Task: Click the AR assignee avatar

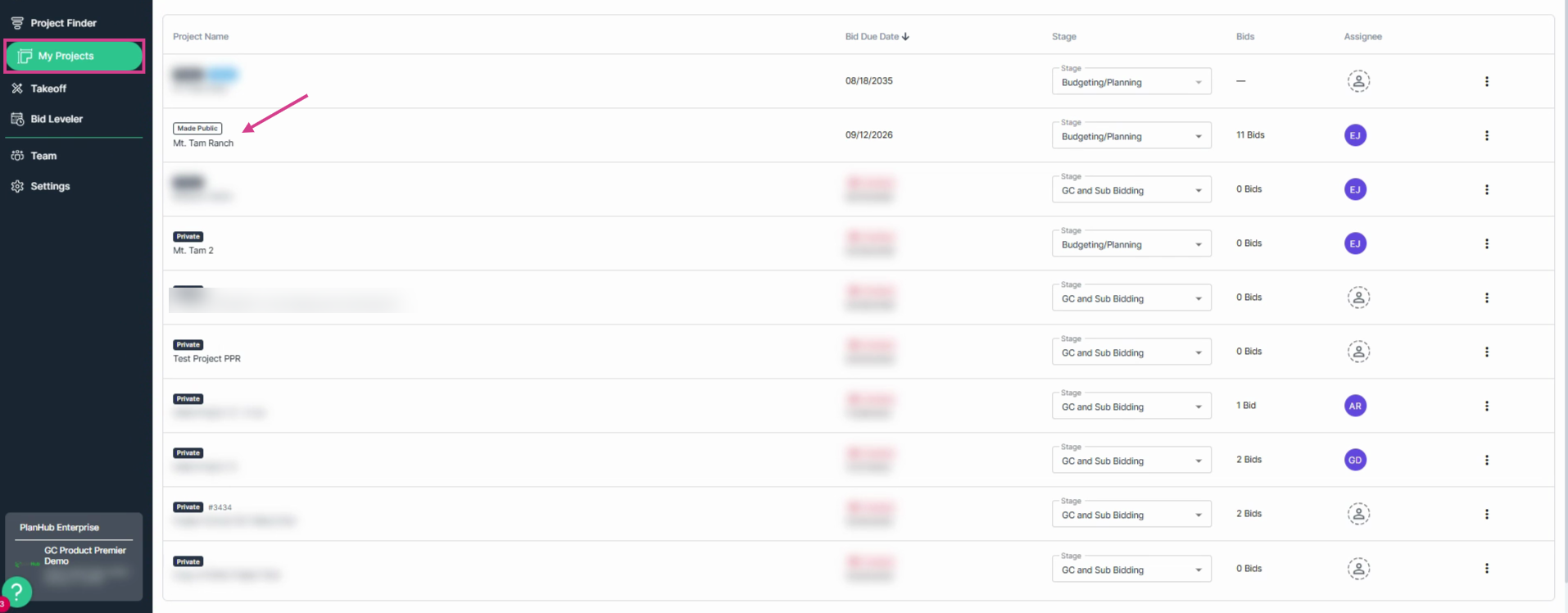Action: 1355,406
